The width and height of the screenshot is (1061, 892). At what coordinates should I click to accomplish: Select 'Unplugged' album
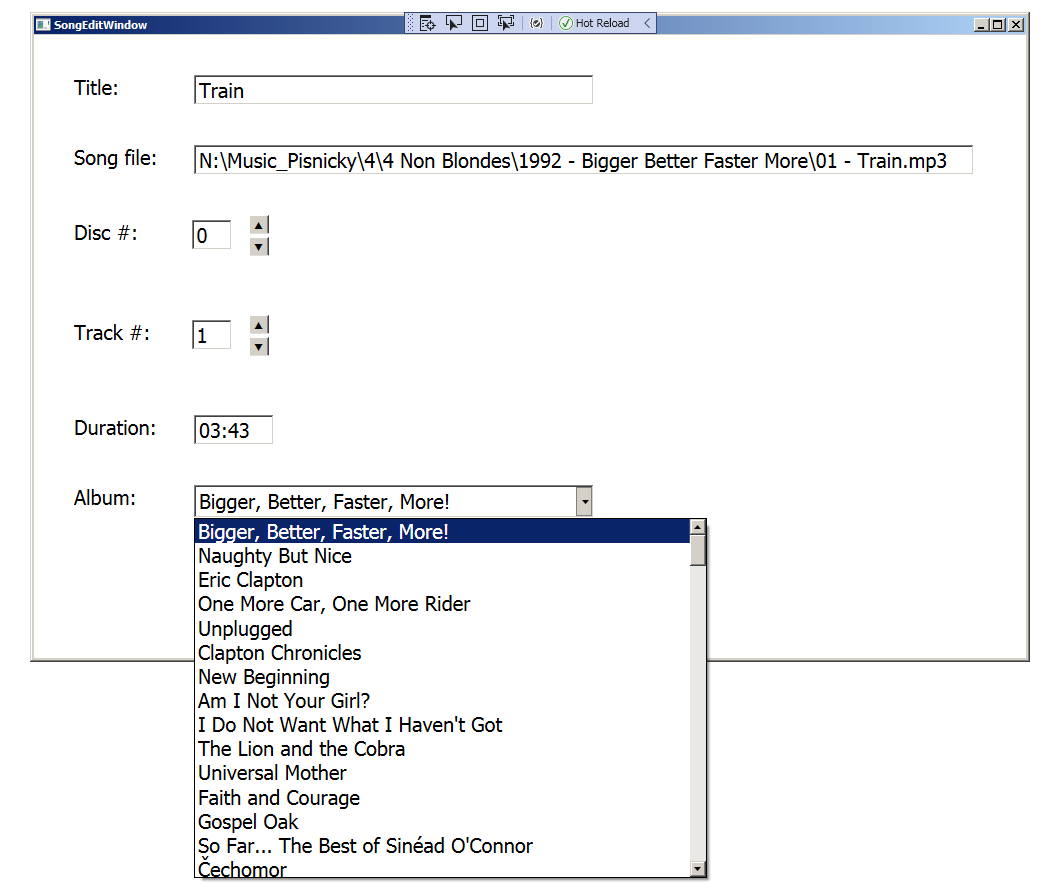[443, 629]
